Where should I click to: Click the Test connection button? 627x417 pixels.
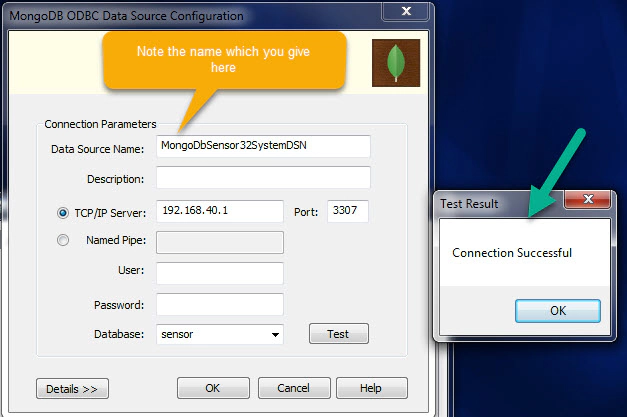coord(339,333)
